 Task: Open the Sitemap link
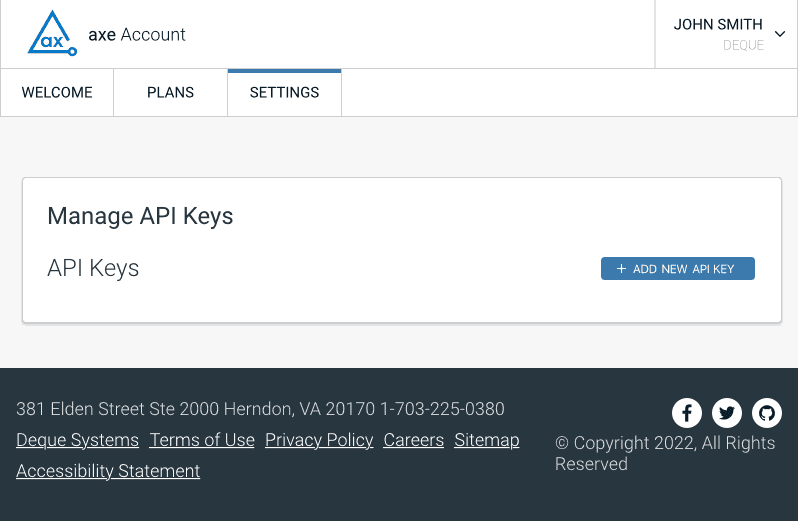pos(486,440)
